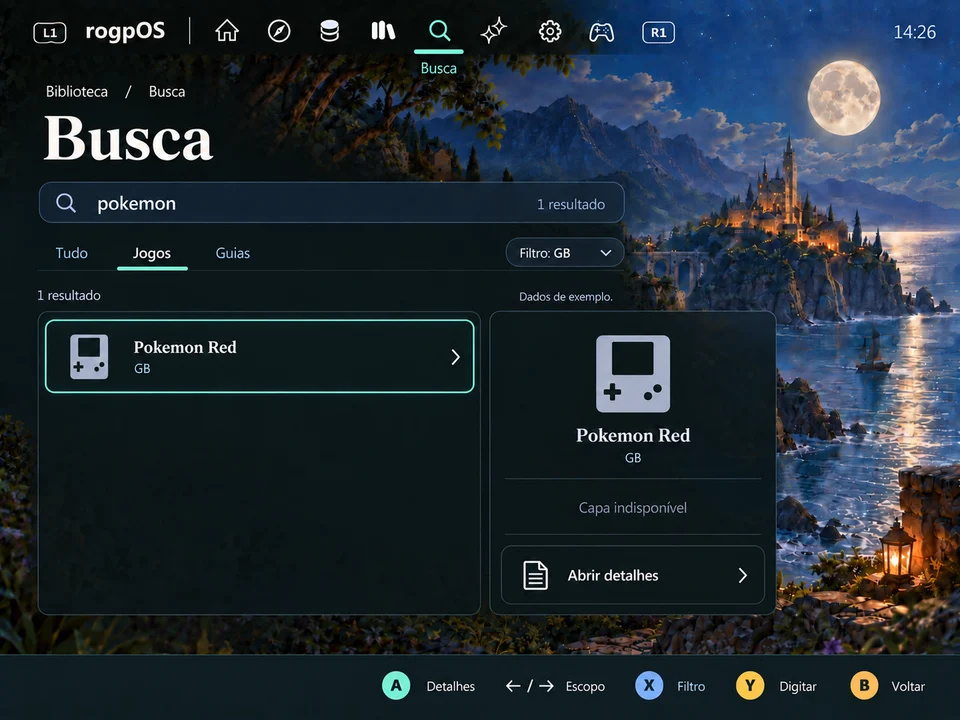Image resolution: width=960 pixels, height=720 pixels.
Task: Click the Game Boy icon in the Pokemon Red row
Action: click(x=89, y=356)
